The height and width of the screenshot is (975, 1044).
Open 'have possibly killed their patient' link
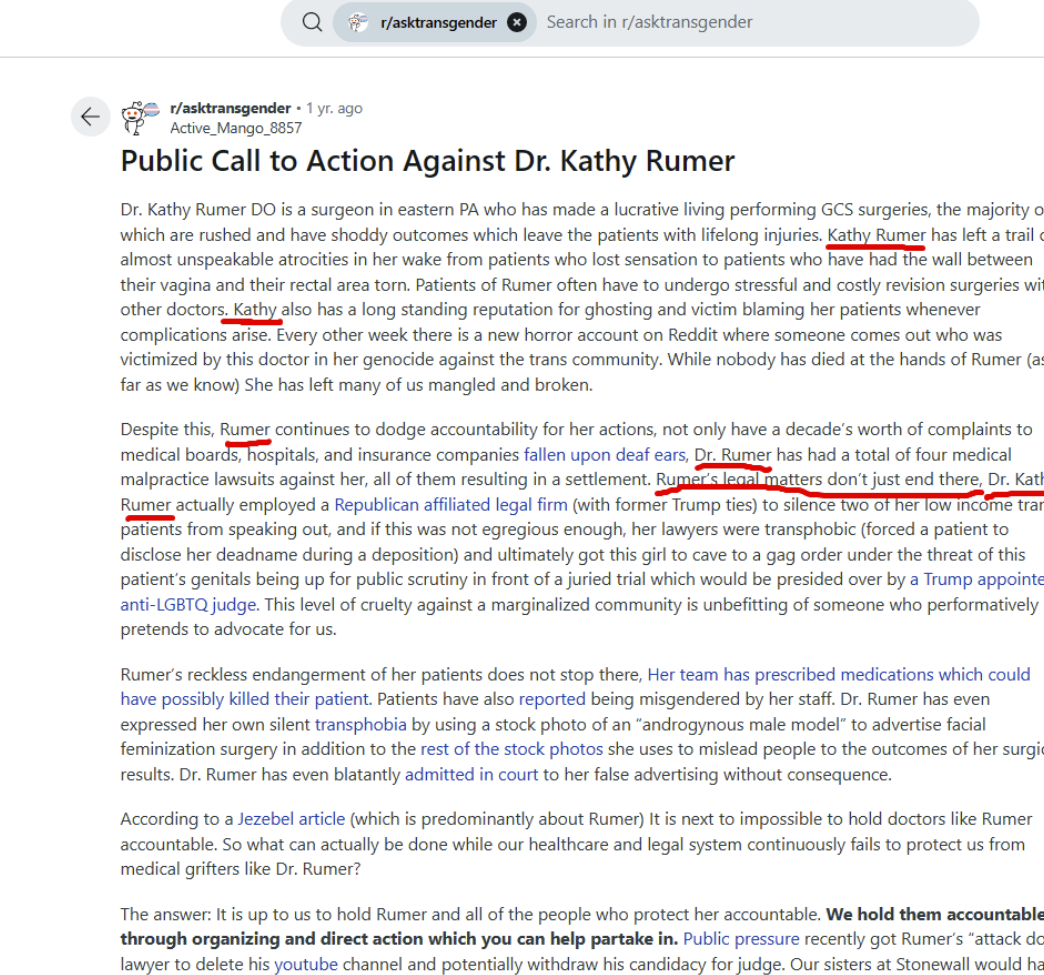point(245,699)
